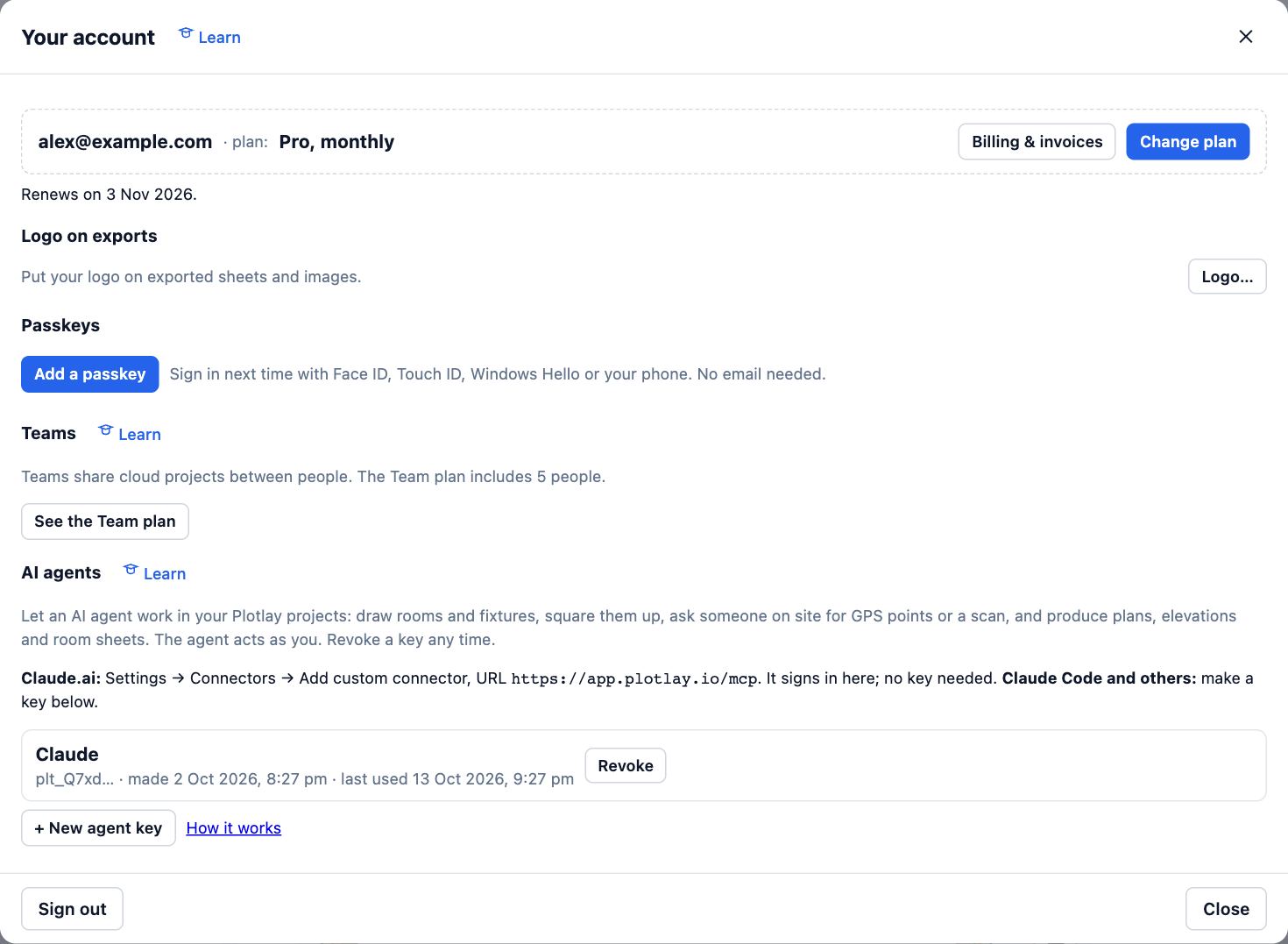Click the Close button at bottom

pos(1226,909)
